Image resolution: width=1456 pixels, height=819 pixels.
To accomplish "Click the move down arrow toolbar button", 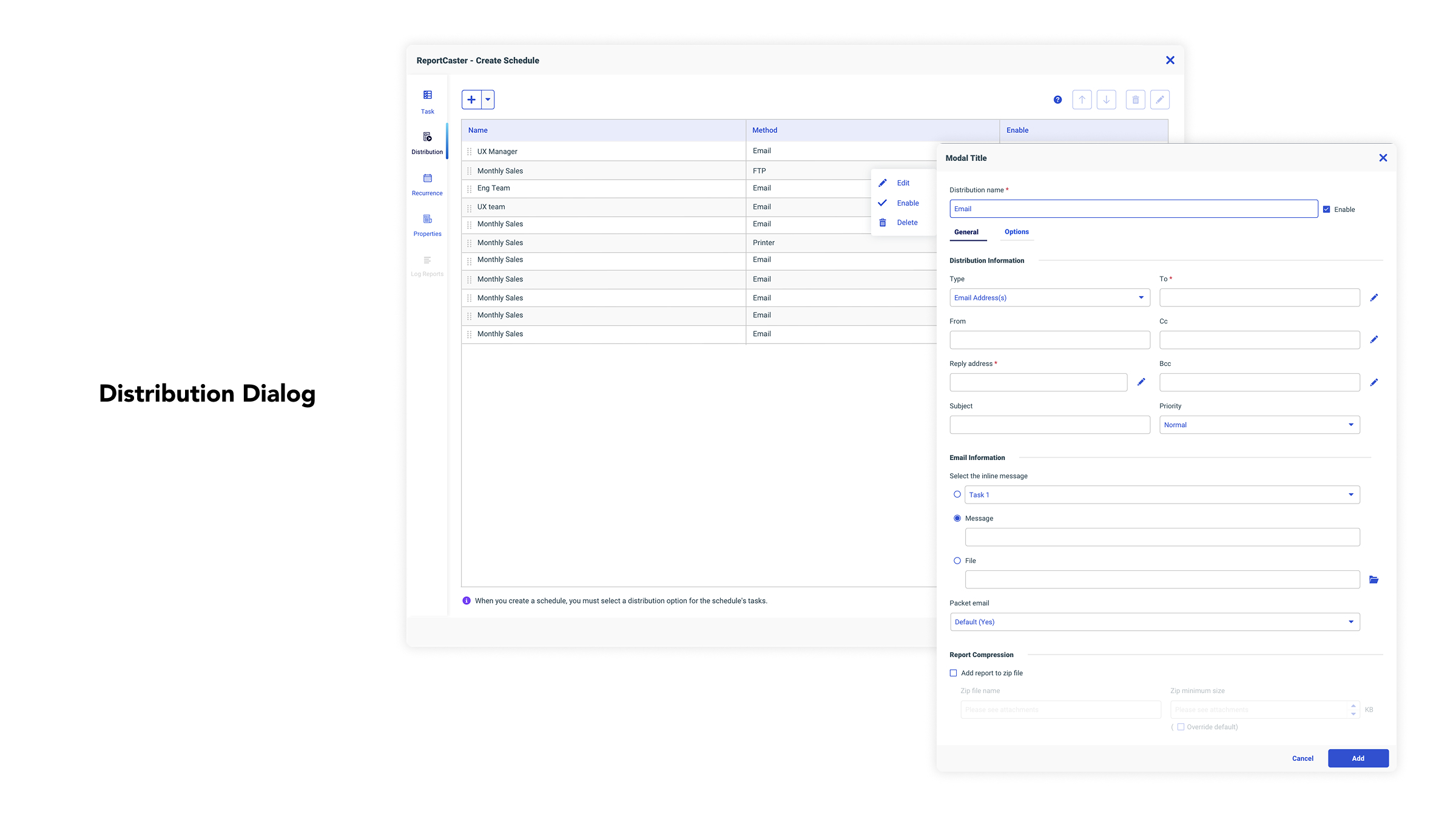I will pos(1106,99).
